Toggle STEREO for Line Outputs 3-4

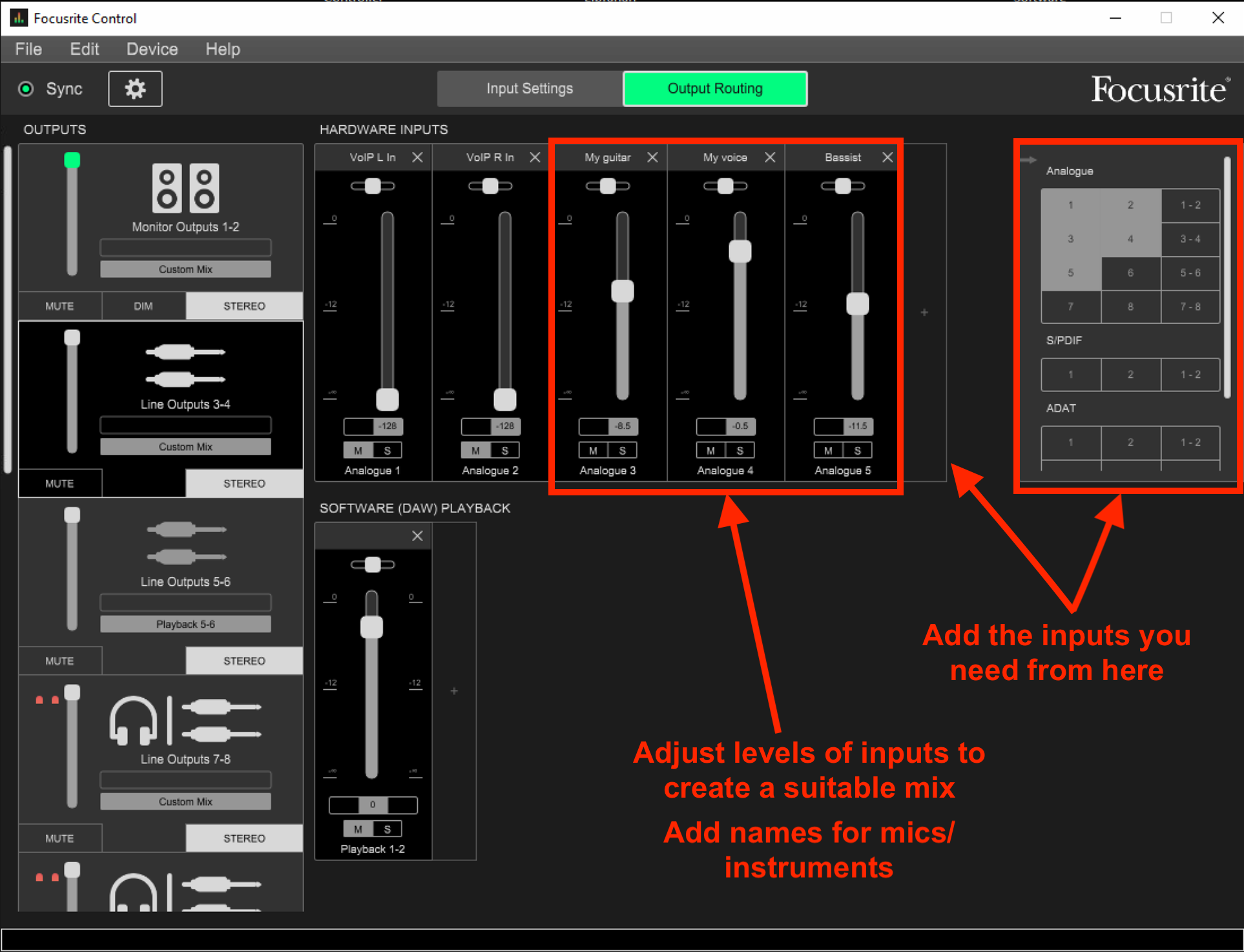[x=244, y=484]
